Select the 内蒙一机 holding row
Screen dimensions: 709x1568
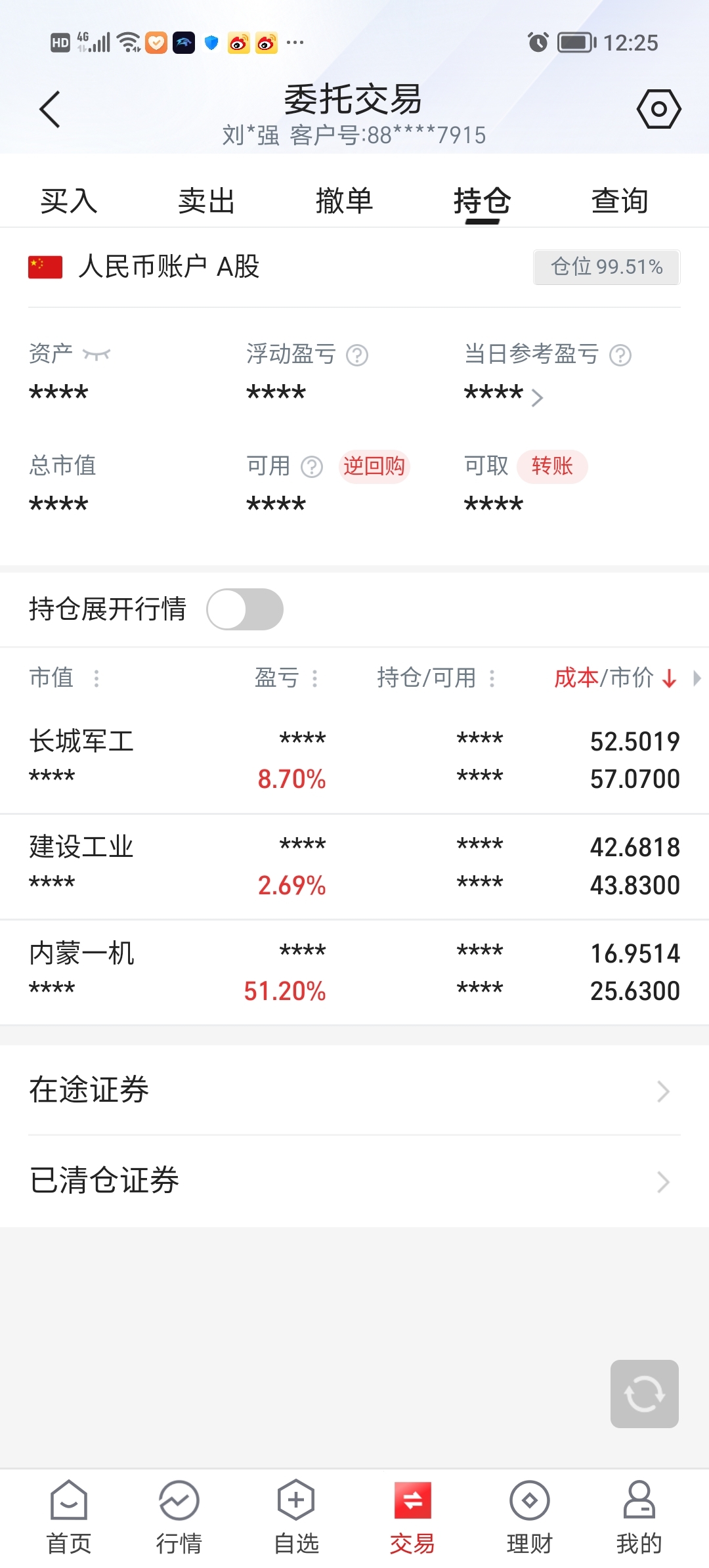coord(354,972)
